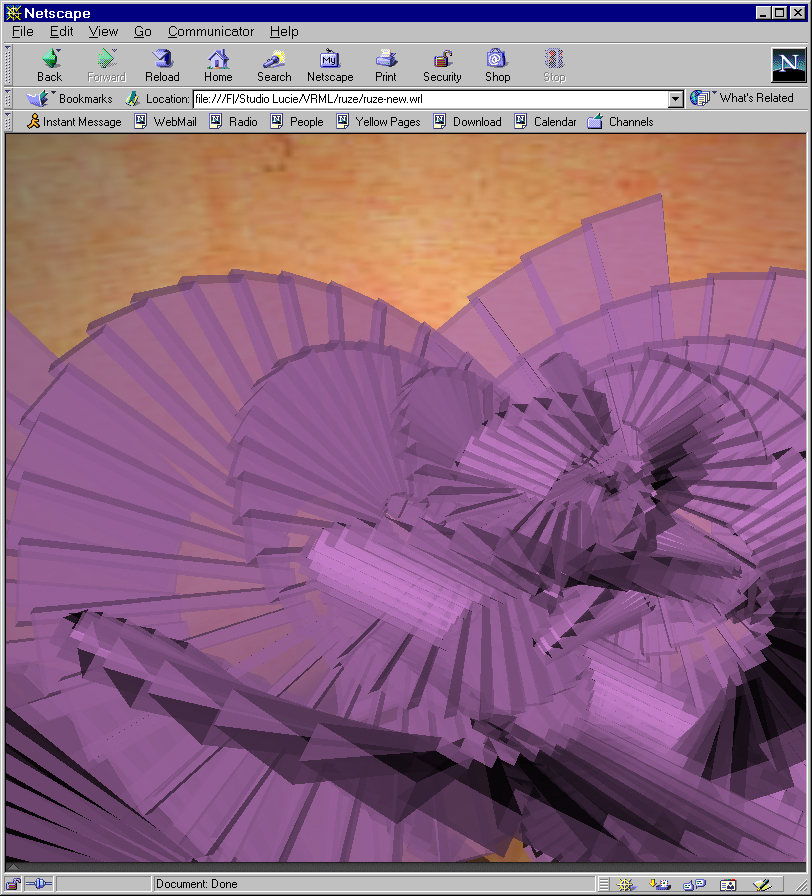Image resolution: width=812 pixels, height=896 pixels.
Task: Open the Calendar personal toolbar link
Action: 546,122
